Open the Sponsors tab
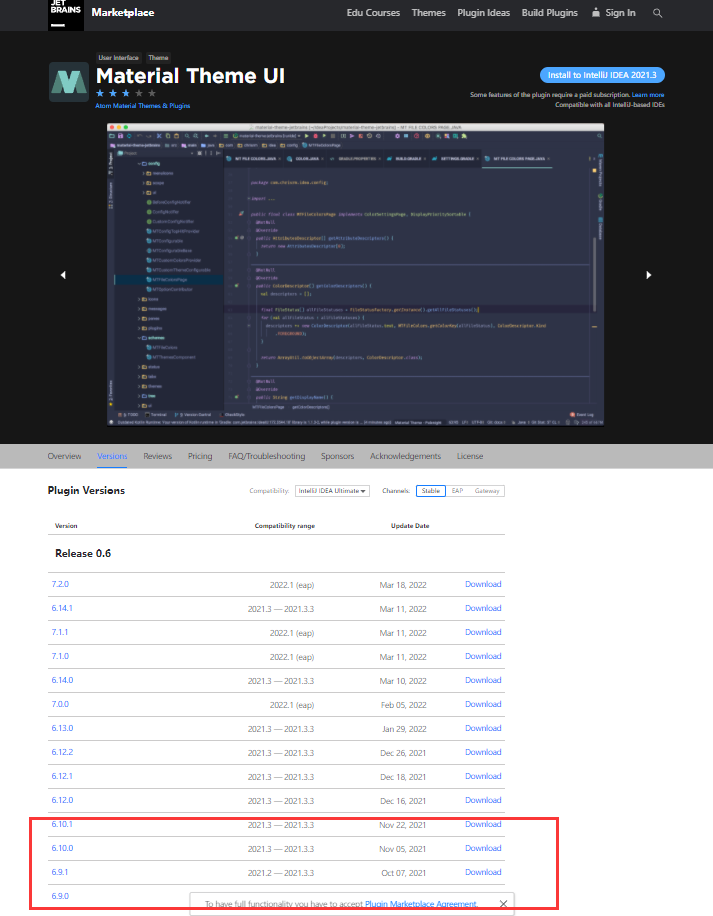This screenshot has width=713, height=916. (338, 456)
